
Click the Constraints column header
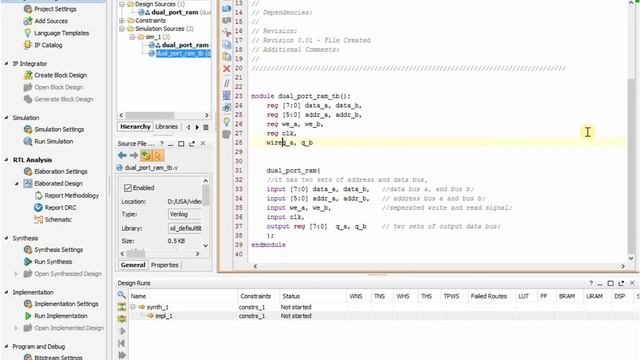coord(256,296)
